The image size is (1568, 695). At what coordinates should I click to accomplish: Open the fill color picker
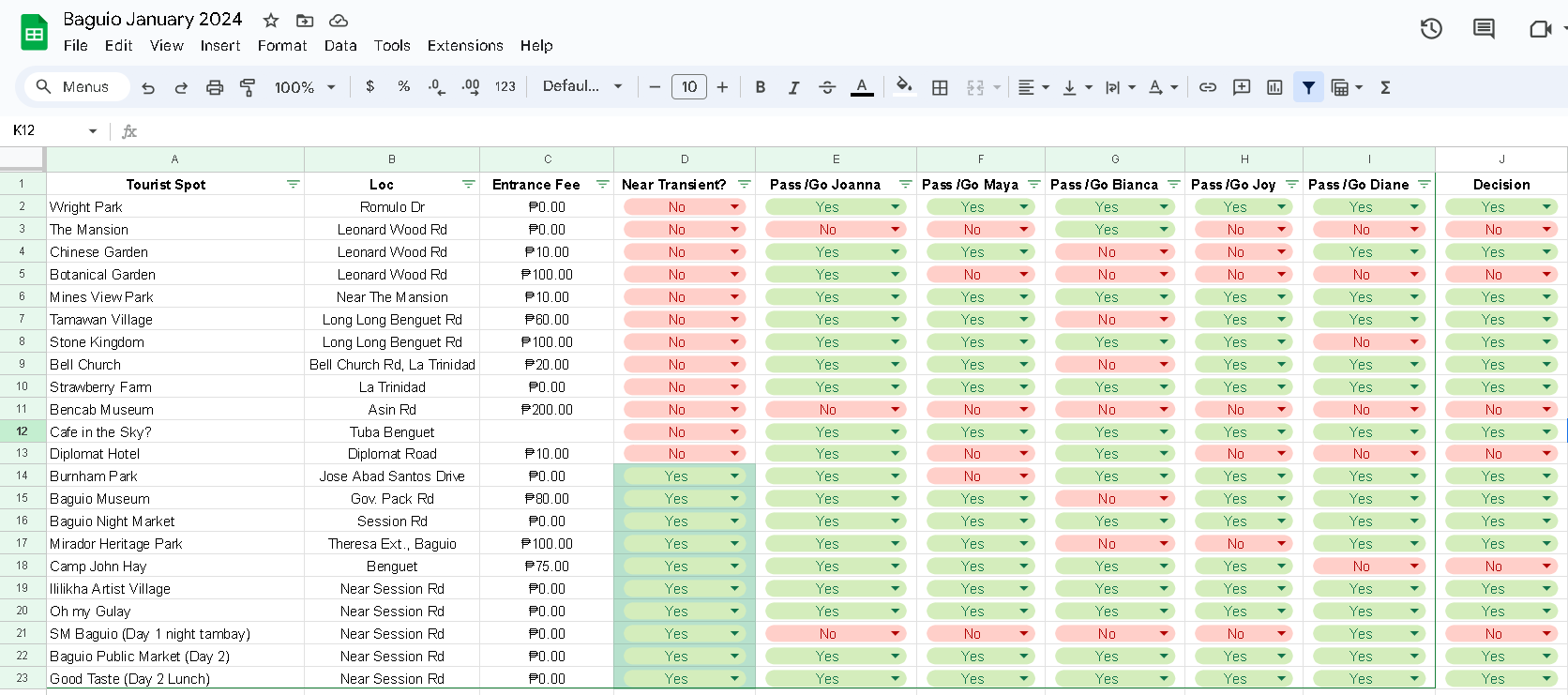904,87
